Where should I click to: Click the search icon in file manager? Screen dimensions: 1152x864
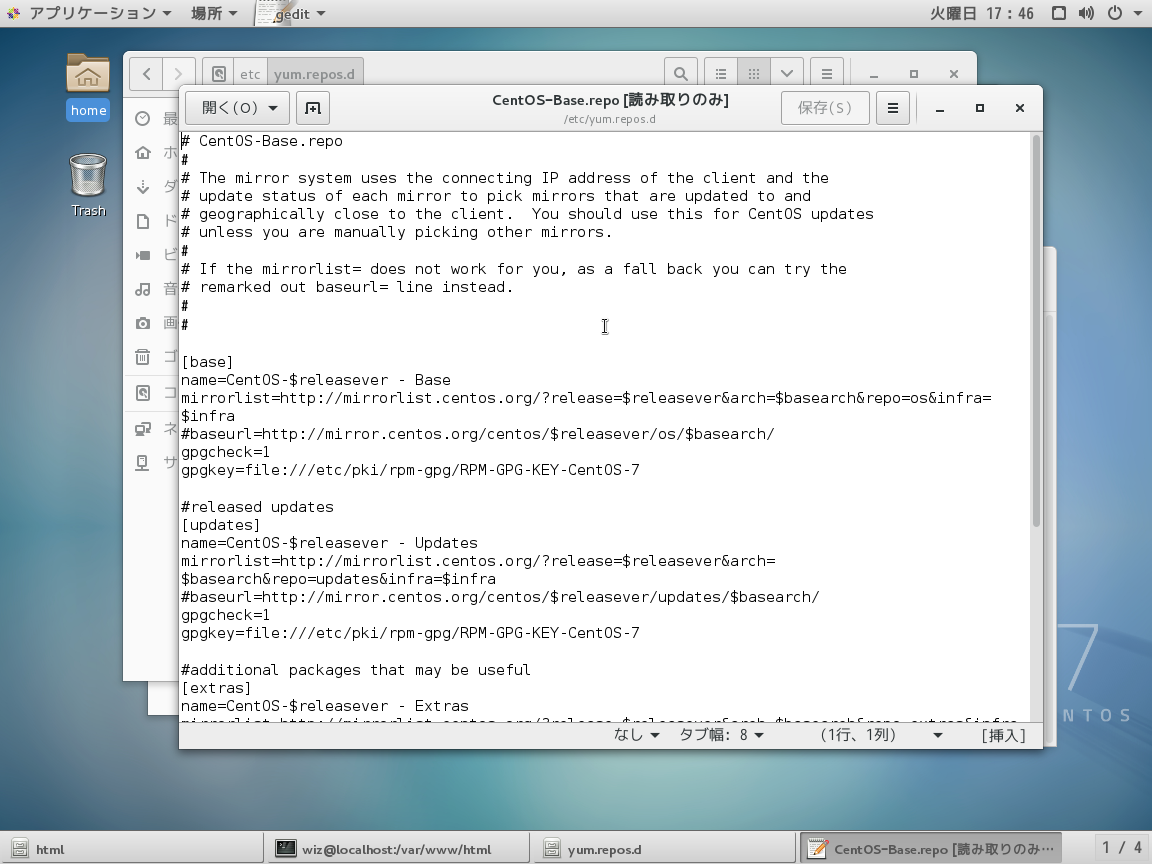680,73
